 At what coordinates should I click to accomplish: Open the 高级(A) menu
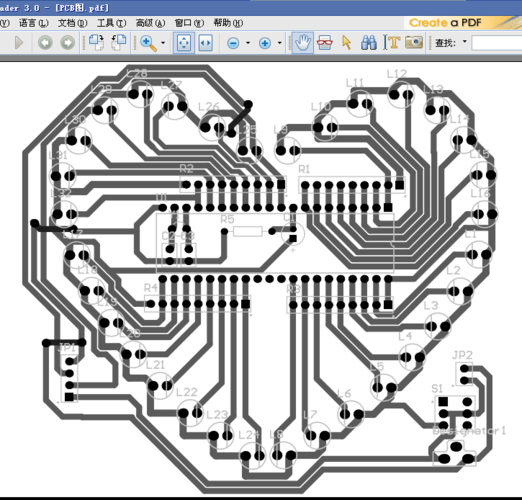150,23
